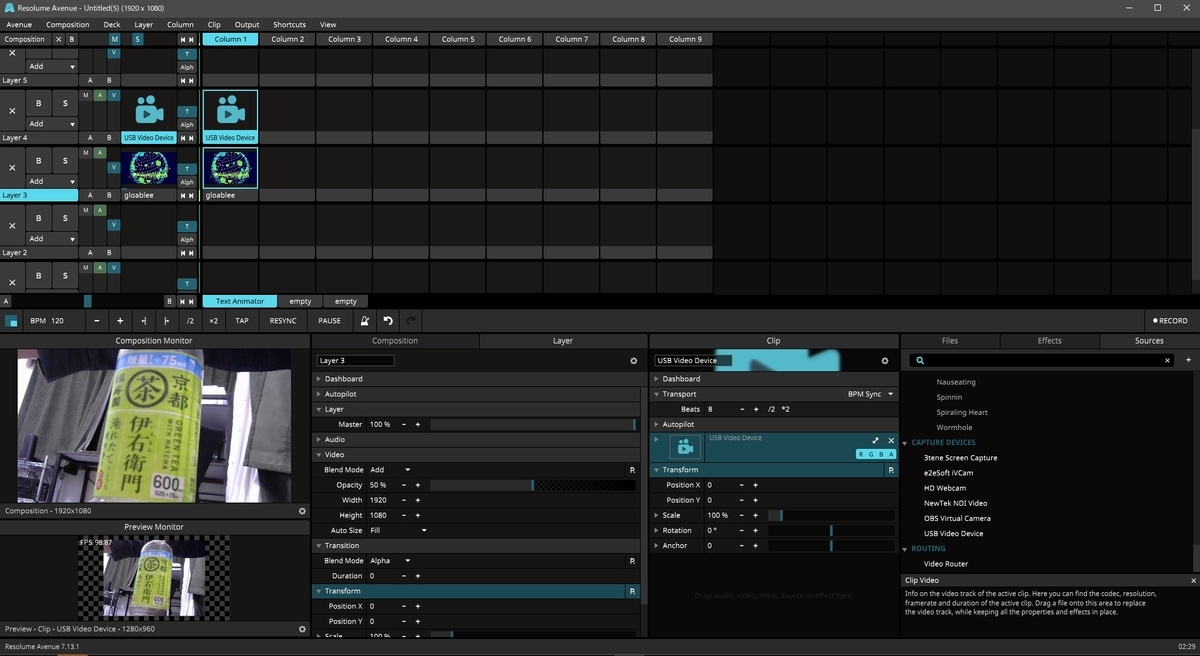The image size is (1200, 656).
Task: Click the RECORD button
Action: [x=1170, y=321]
